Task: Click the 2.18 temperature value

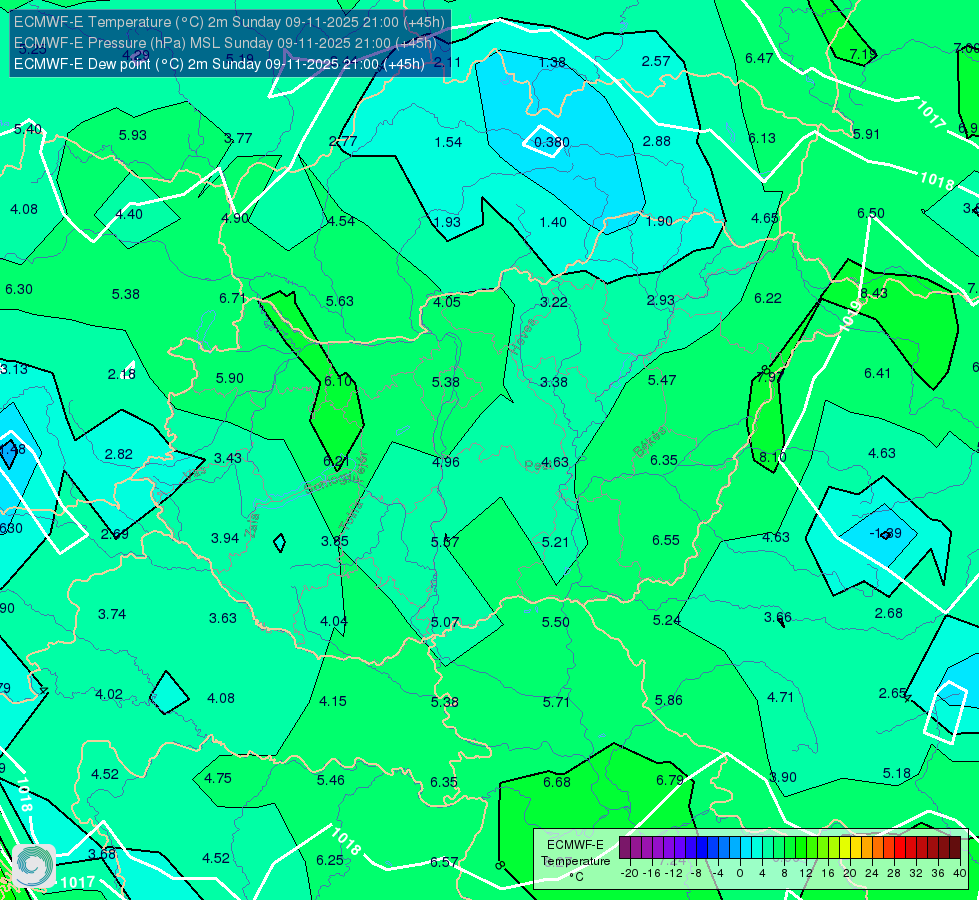Action: coord(122,374)
